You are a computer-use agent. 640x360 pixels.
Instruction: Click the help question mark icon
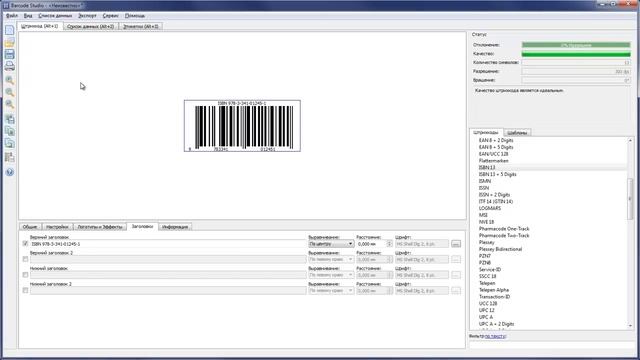(x=10, y=172)
